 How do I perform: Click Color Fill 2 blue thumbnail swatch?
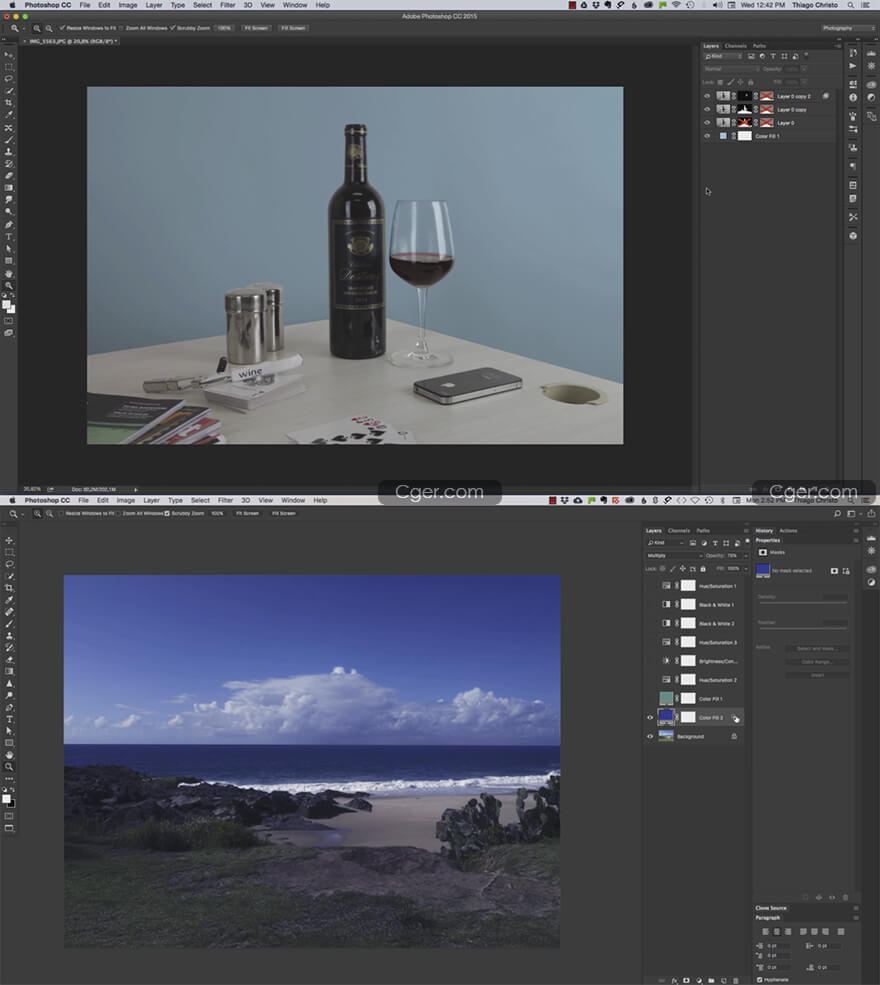(x=666, y=717)
